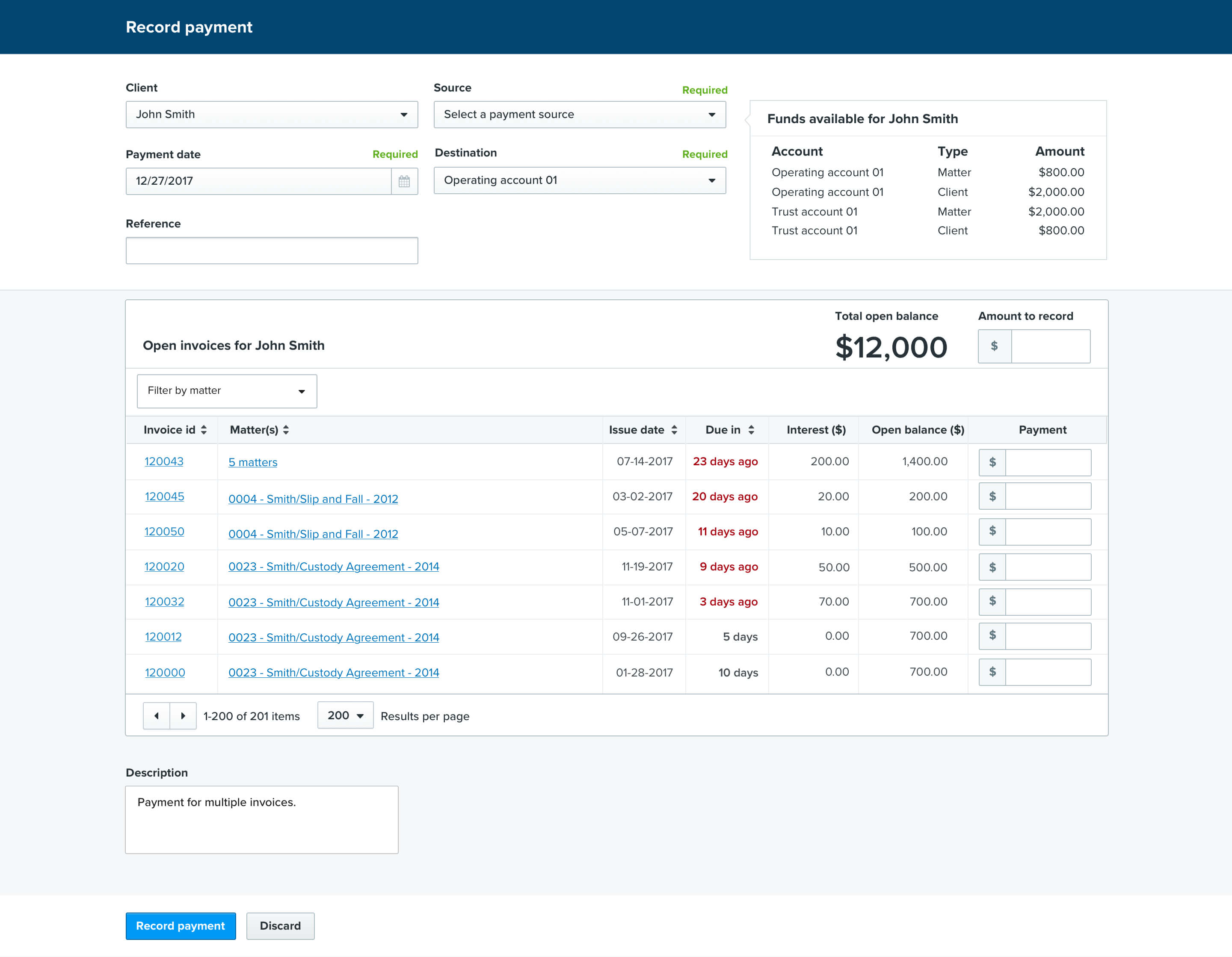Sort invoices by Due in column
This screenshot has width=1232, height=957.
(751, 430)
